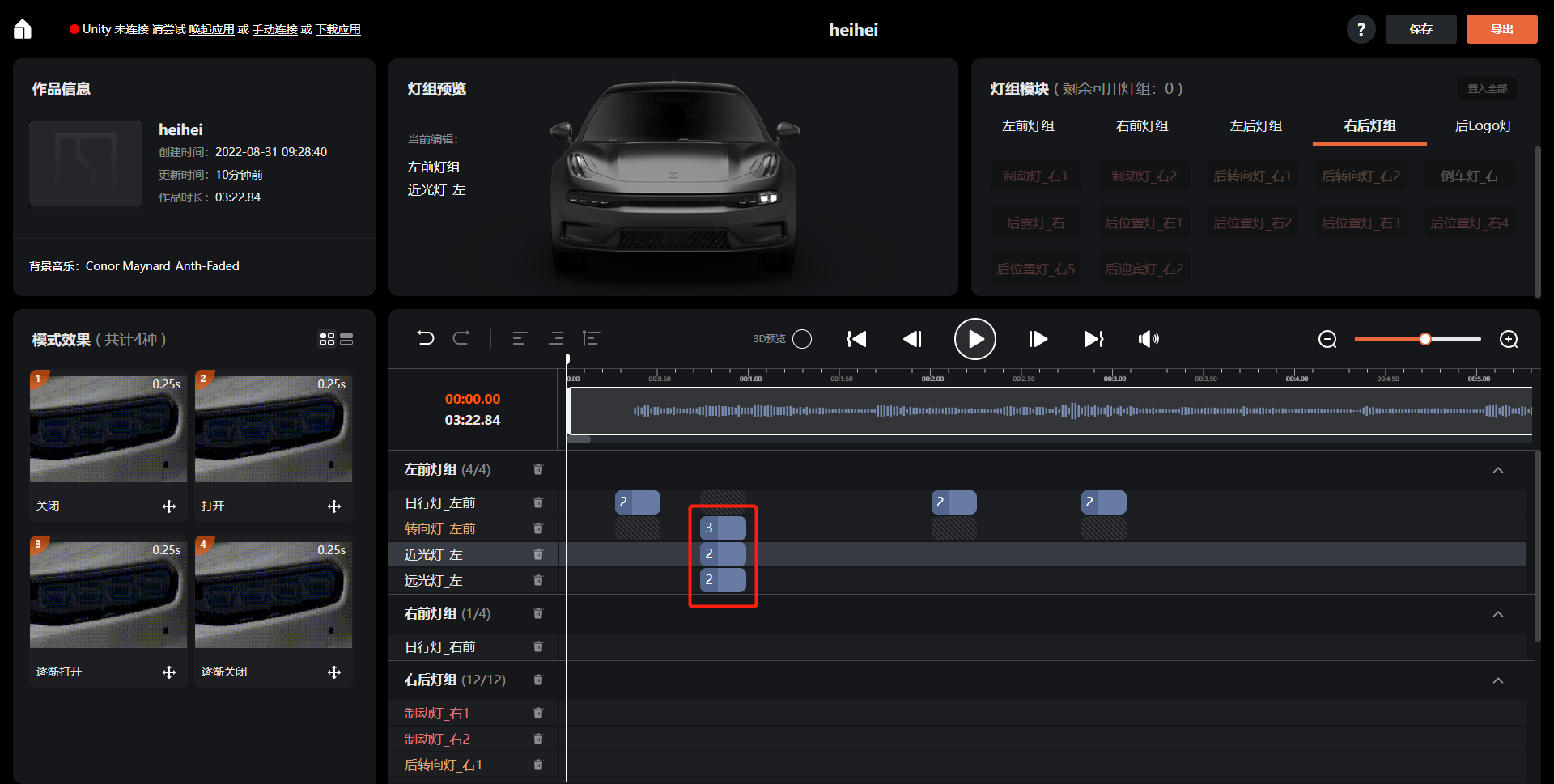Delete 转向灯_左前 track trash icon
Image resolution: width=1554 pixels, height=784 pixels.
[538, 528]
